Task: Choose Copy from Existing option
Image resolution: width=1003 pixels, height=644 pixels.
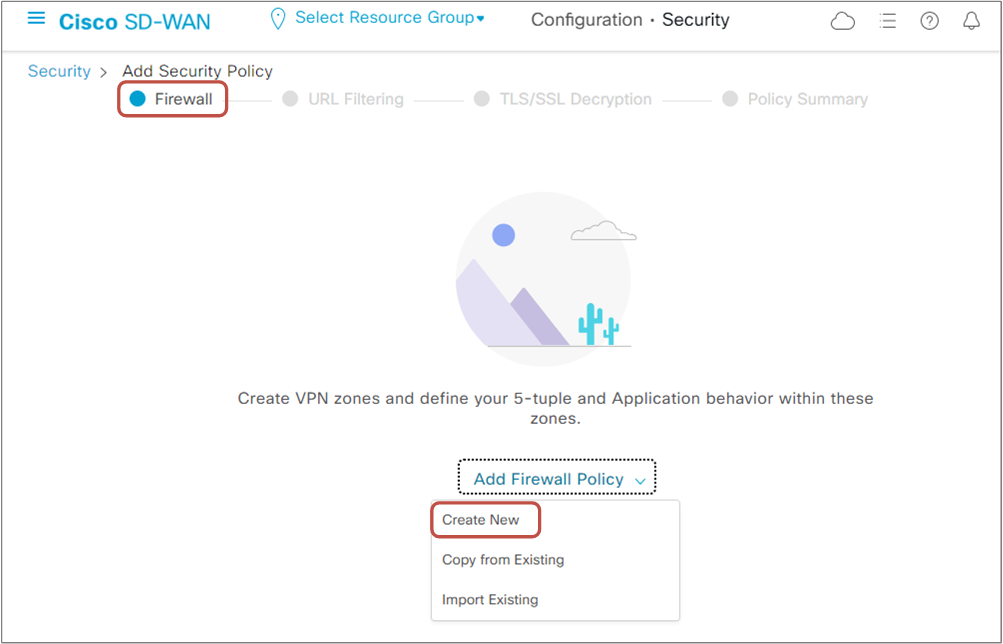Action: (x=503, y=560)
